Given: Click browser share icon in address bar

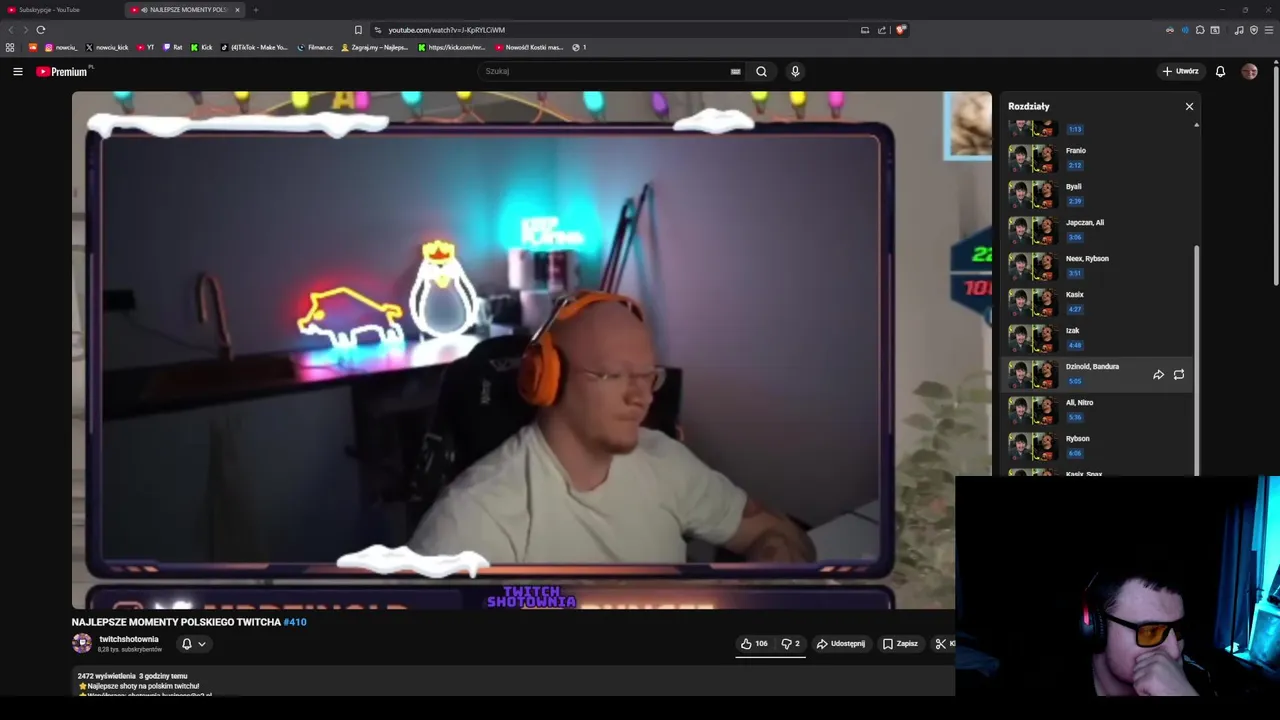Looking at the screenshot, I should [x=882, y=30].
